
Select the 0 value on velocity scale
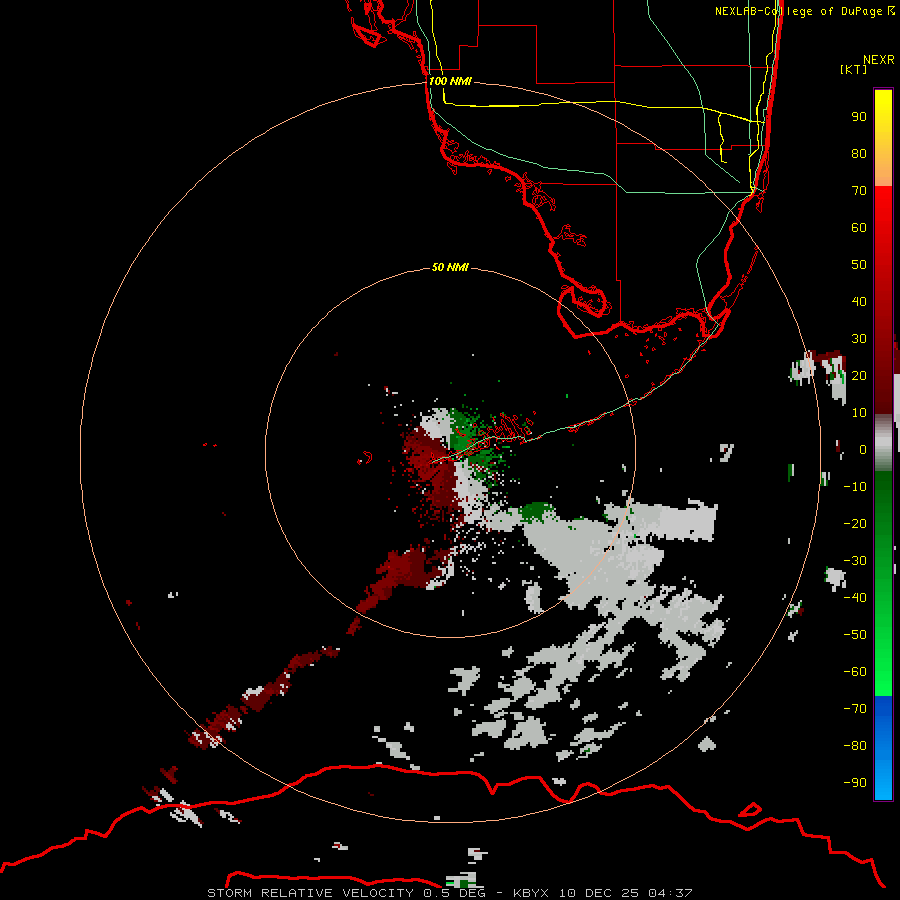862,449
